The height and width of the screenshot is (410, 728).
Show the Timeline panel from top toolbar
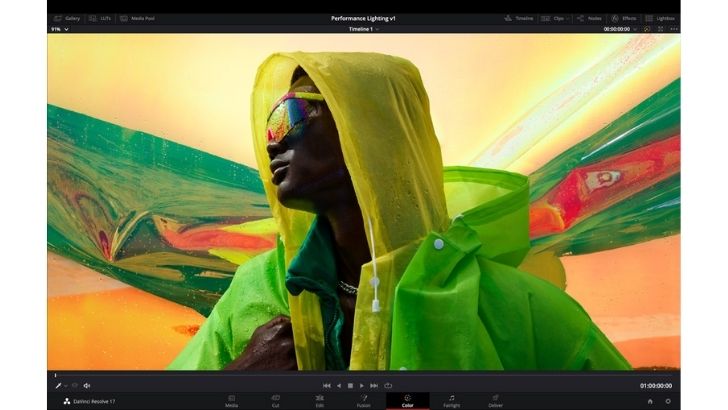click(519, 18)
